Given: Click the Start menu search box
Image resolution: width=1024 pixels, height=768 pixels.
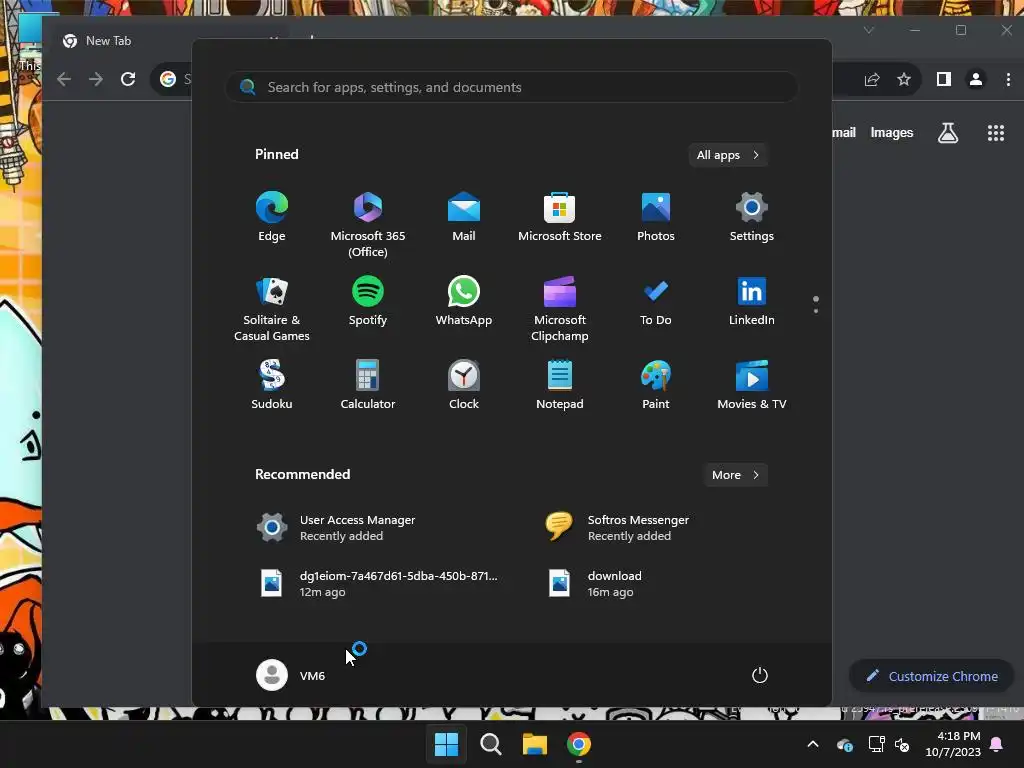Looking at the screenshot, I should [512, 87].
